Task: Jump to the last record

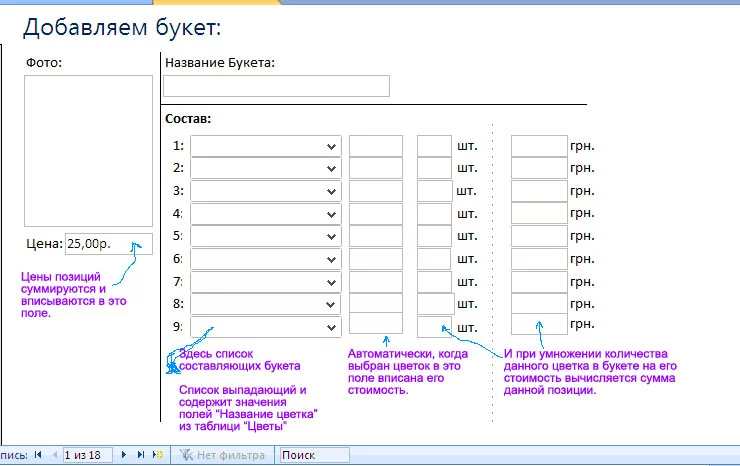Action: click(141, 455)
